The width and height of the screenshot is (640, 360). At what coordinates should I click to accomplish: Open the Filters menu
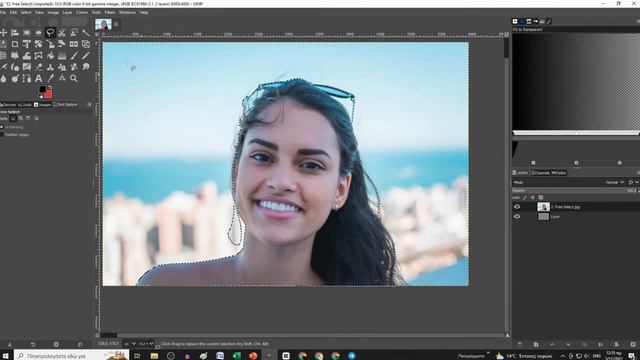(110, 12)
